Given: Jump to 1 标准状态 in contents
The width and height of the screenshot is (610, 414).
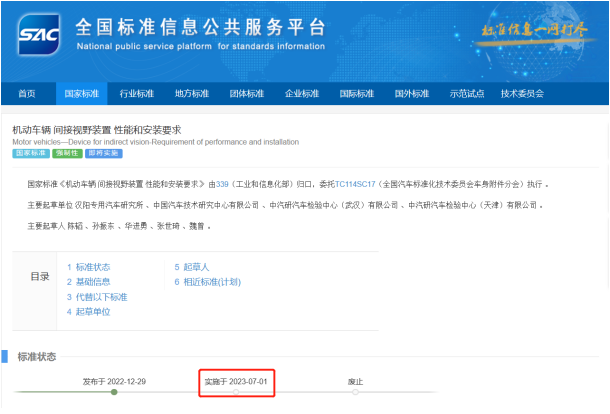Looking at the screenshot, I should [88, 267].
